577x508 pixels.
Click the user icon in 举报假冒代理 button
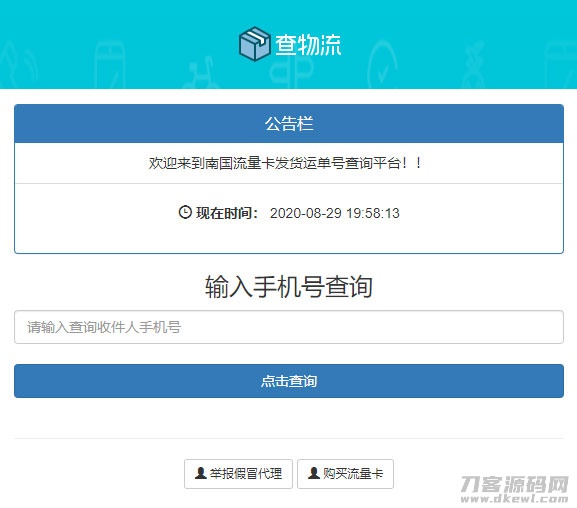tap(201, 473)
